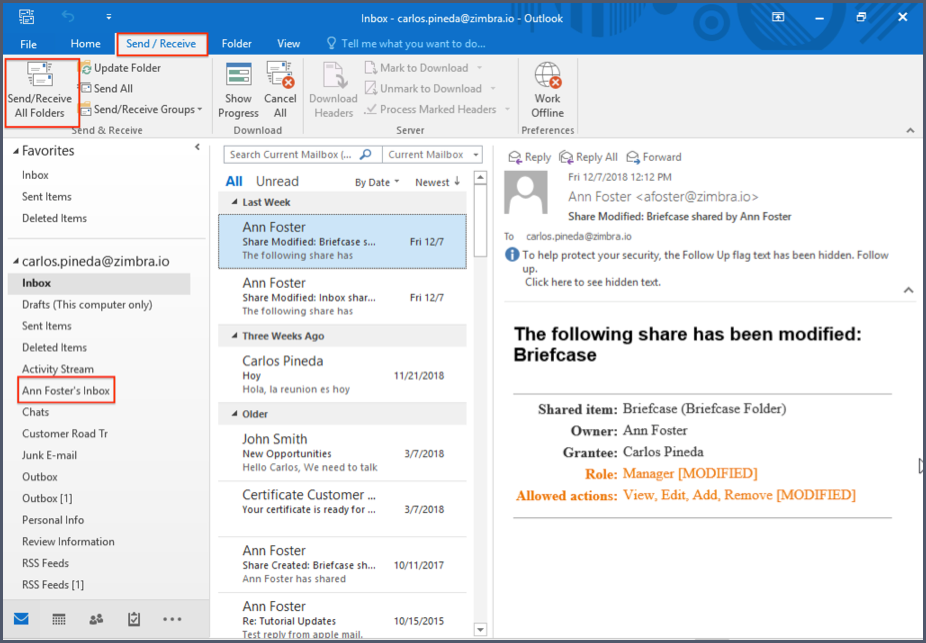Select the Outbox [1] folder
926x643 pixels.
(47, 498)
